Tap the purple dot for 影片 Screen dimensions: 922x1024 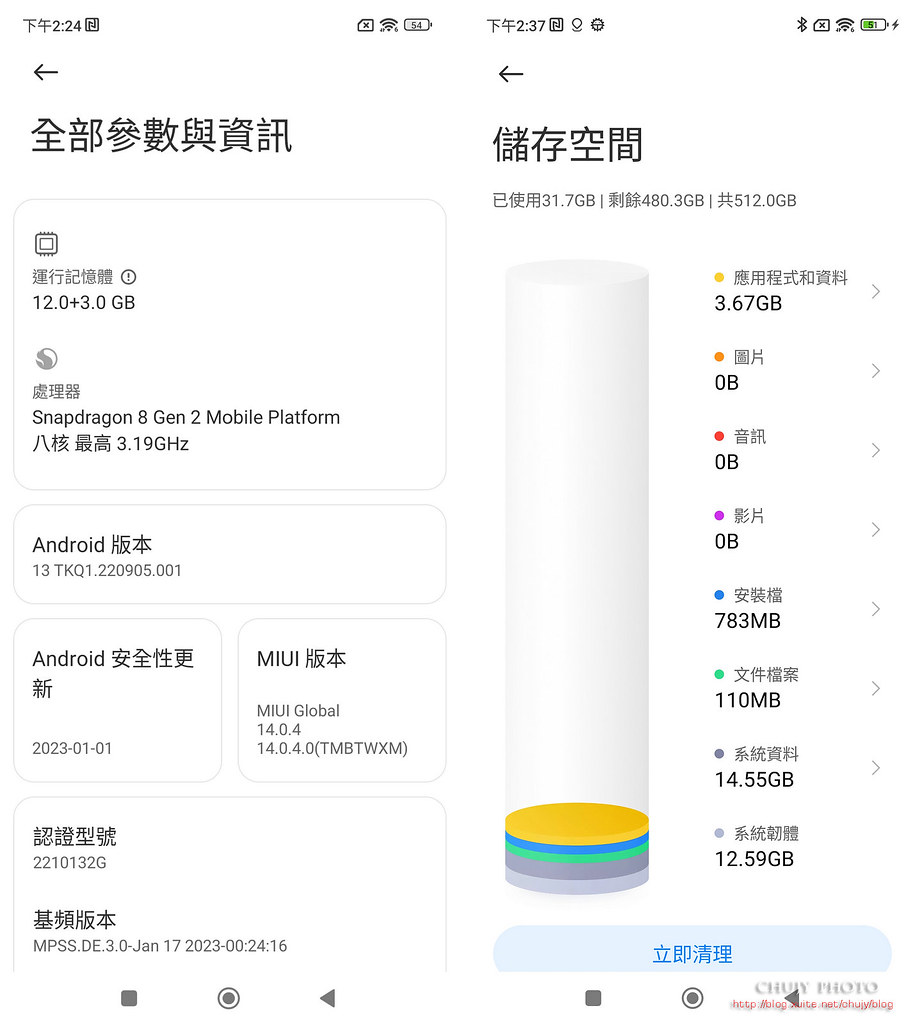[719, 515]
